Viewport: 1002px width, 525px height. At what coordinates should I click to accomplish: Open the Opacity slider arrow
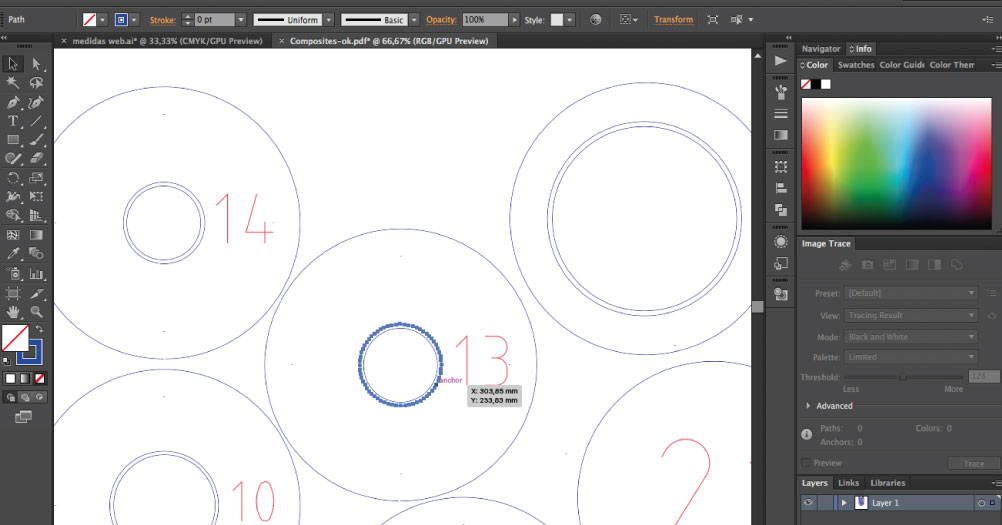tap(514, 20)
